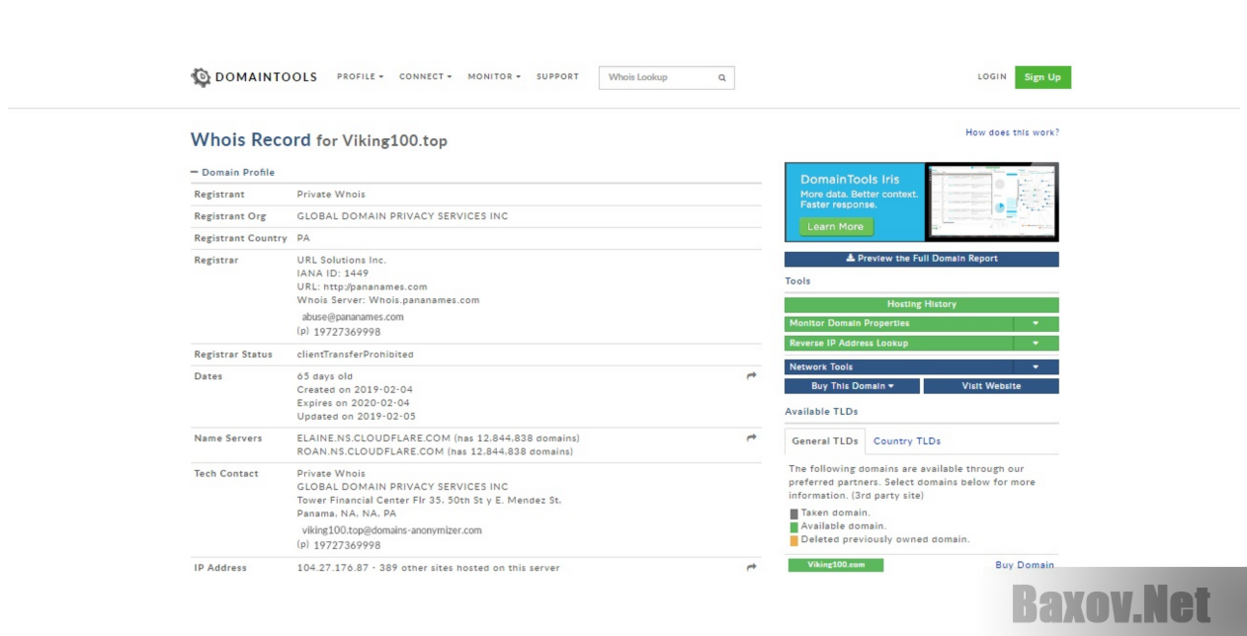Click Learn More in the Iris ad
1247x636 pixels.
(836, 227)
